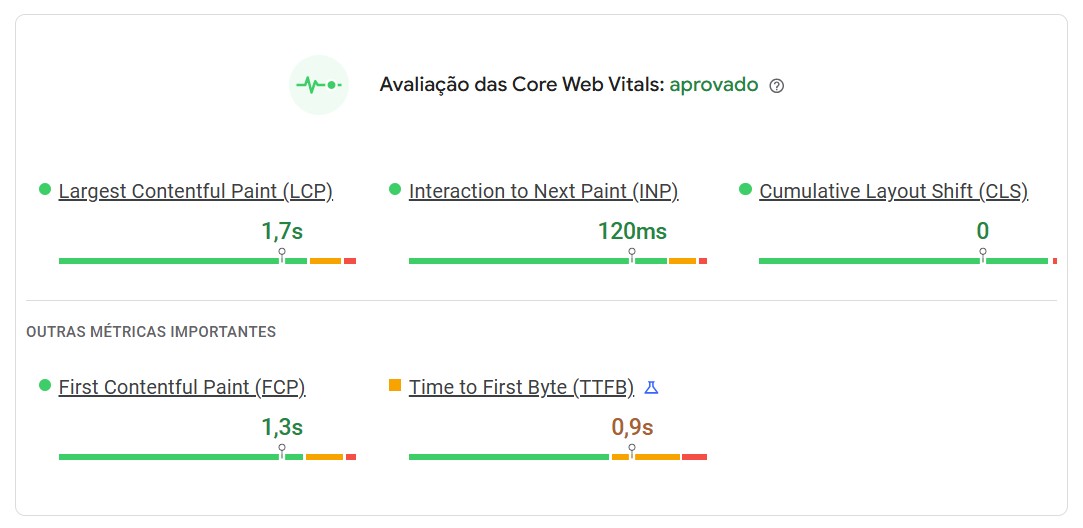Open the First Contentful Paint (FCP) link
Image resolution: width=1083 pixels, height=528 pixels.
181,387
